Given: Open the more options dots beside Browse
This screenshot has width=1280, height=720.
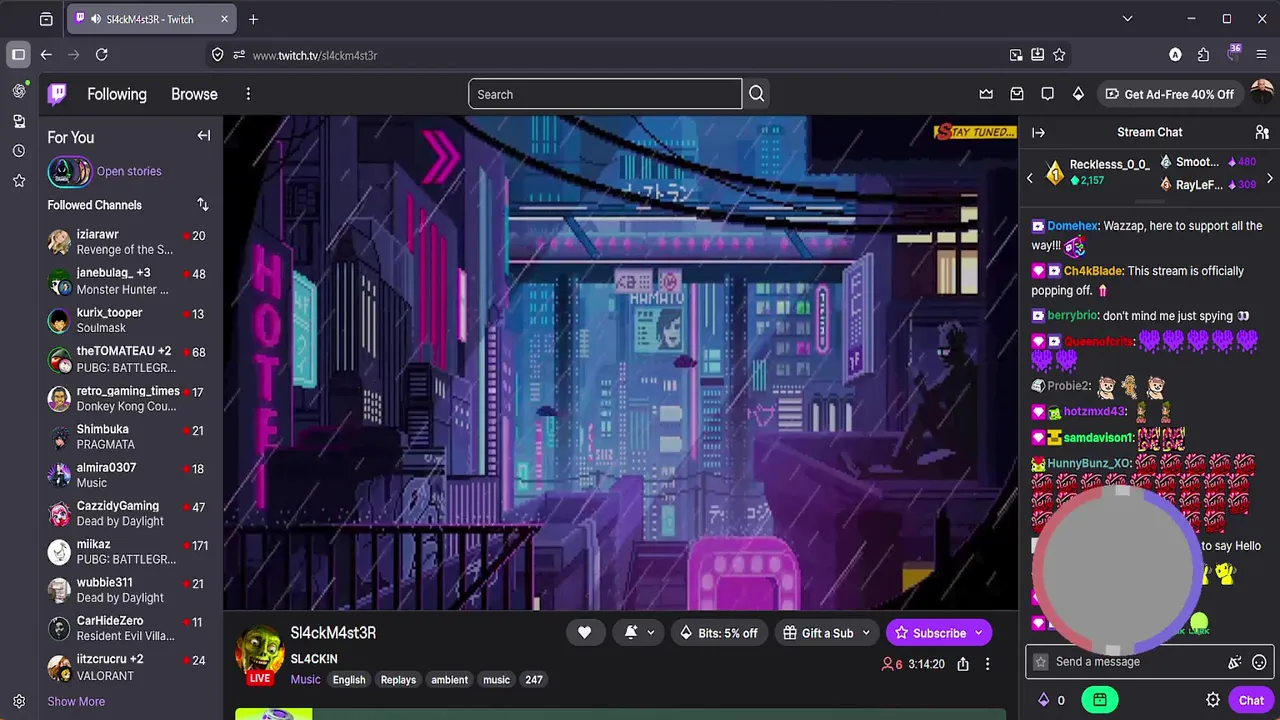Looking at the screenshot, I should pyautogui.click(x=248, y=94).
